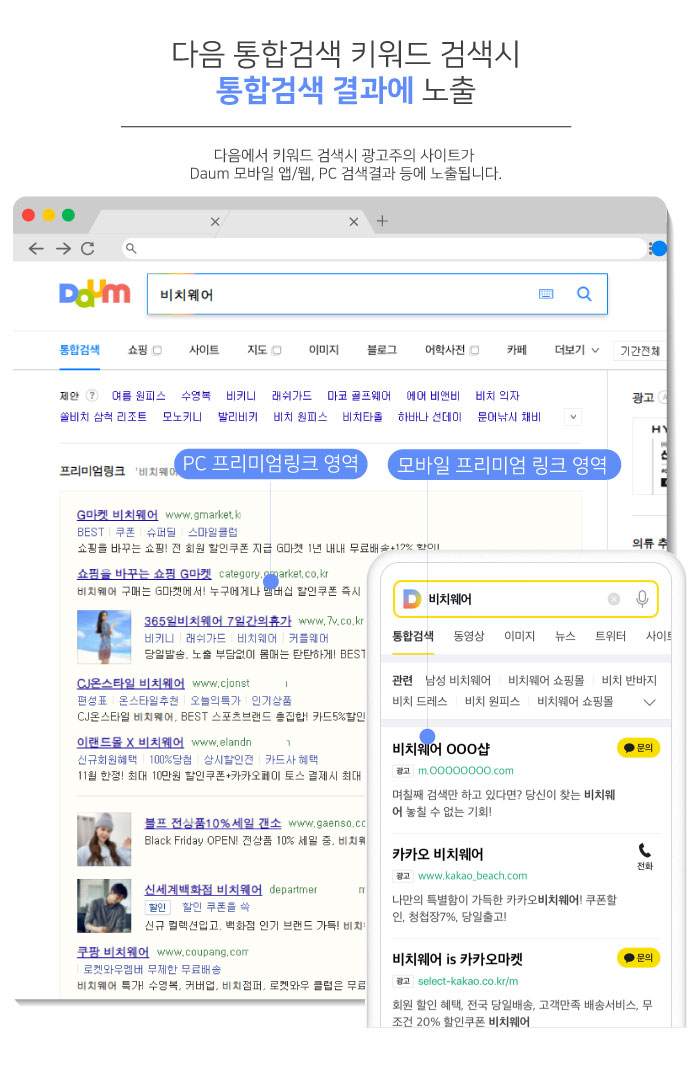The width and height of the screenshot is (700, 1080).
Task: Click the browser address bar
Action: click(384, 249)
